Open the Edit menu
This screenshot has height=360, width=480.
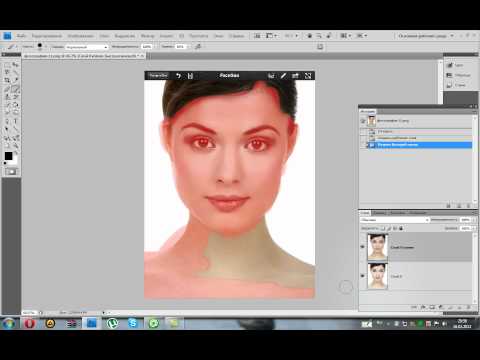coord(47,36)
